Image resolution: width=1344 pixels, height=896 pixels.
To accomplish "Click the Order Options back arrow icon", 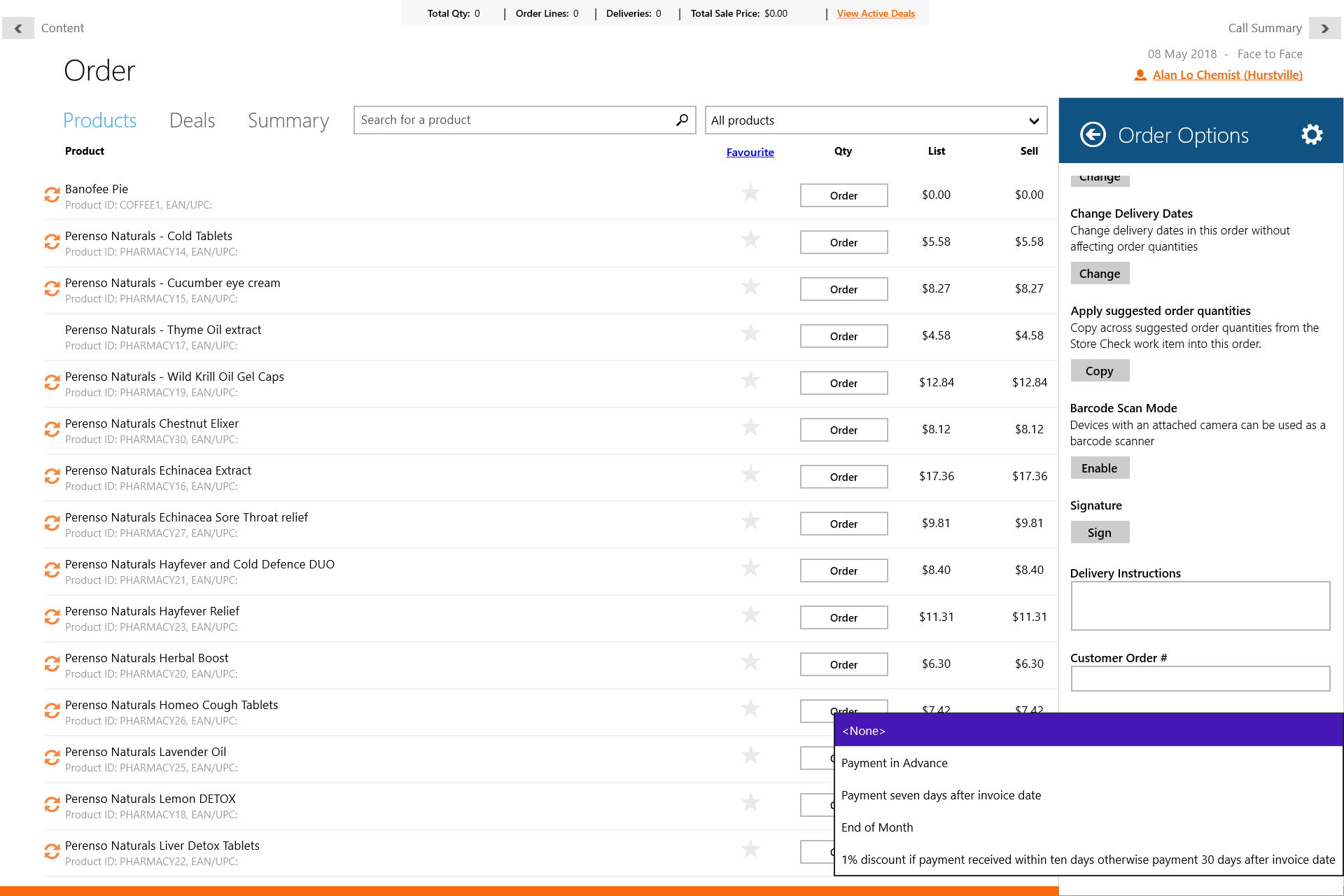I will click(1093, 134).
